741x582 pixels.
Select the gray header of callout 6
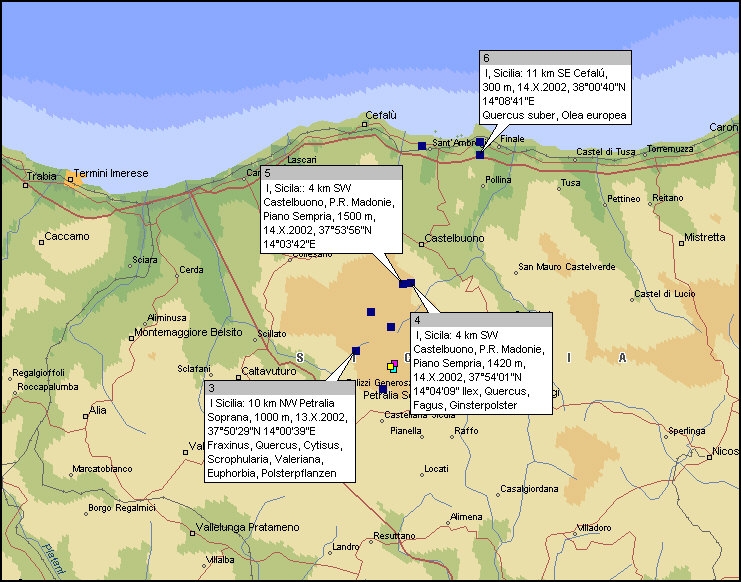(x=555, y=57)
